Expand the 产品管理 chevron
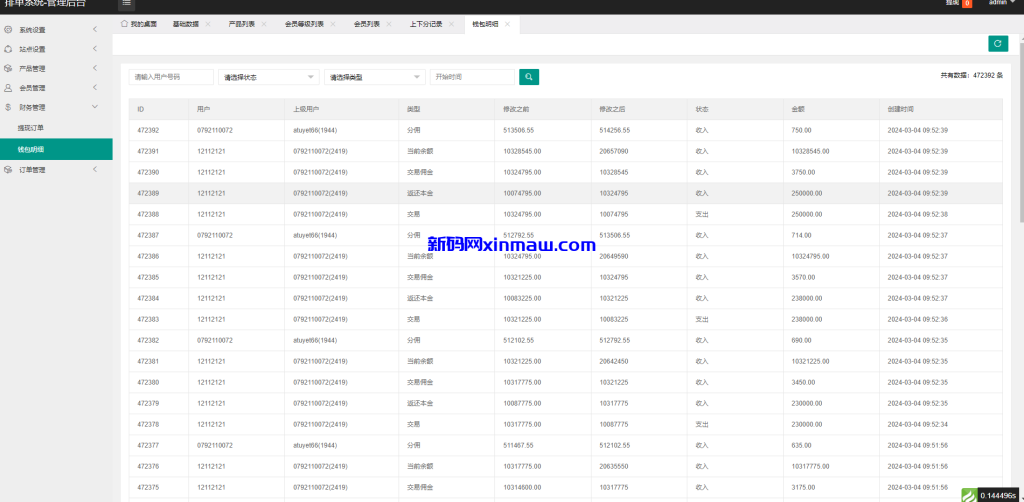This screenshot has width=1024, height=502. click(x=95, y=68)
